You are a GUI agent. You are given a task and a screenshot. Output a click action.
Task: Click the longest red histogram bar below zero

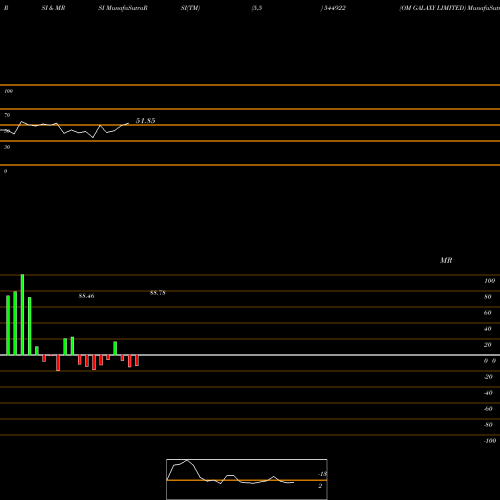point(58,363)
